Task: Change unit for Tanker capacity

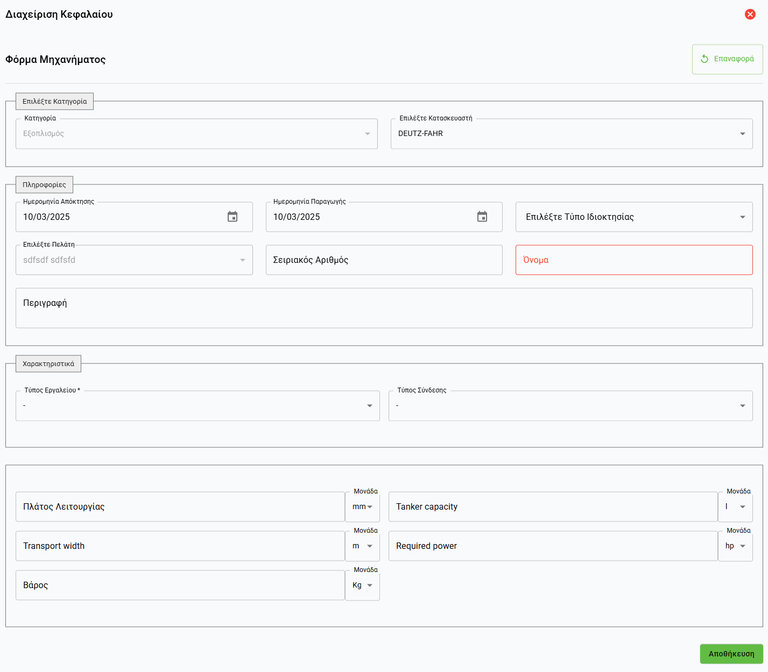Action: pyautogui.click(x=735, y=506)
